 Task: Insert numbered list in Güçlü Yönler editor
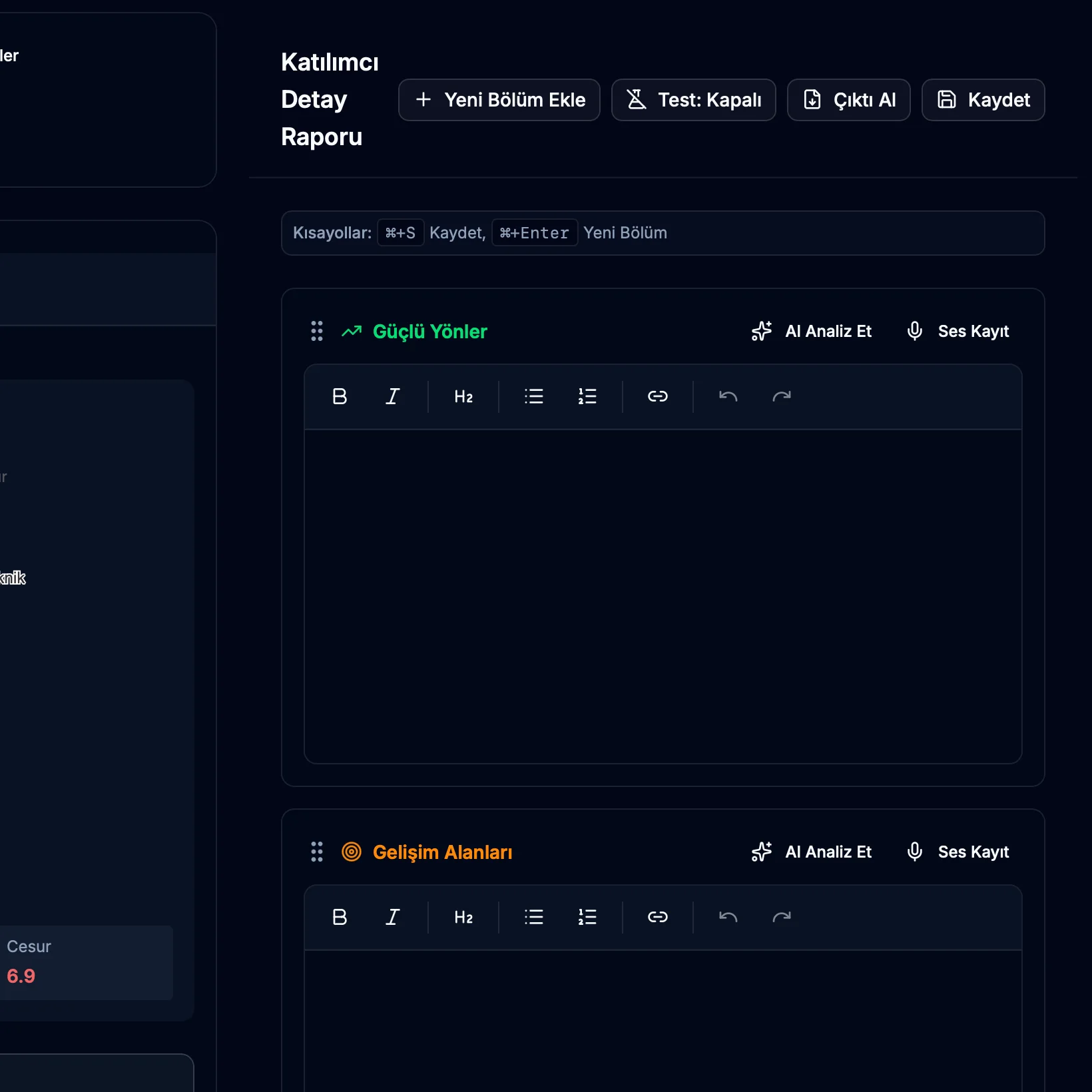click(587, 397)
